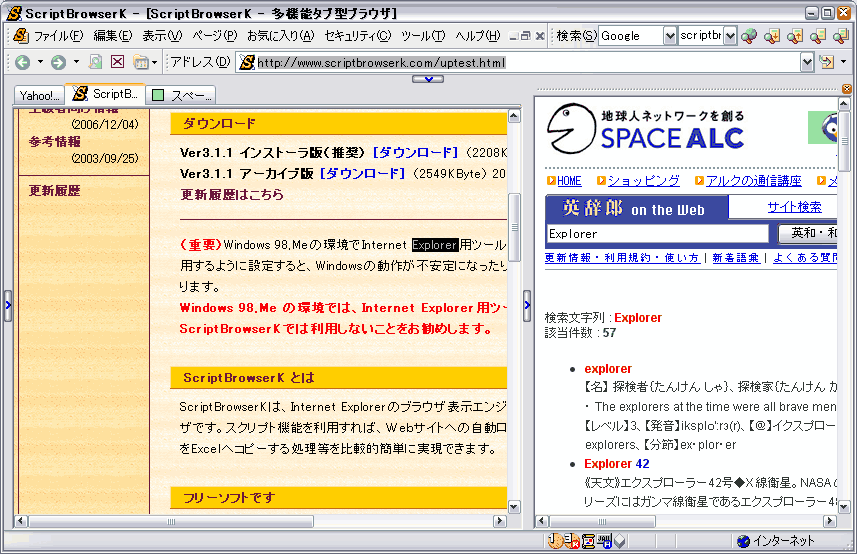Close the right side panel with orange X
Screen dimensions: 857x554
point(847,89)
